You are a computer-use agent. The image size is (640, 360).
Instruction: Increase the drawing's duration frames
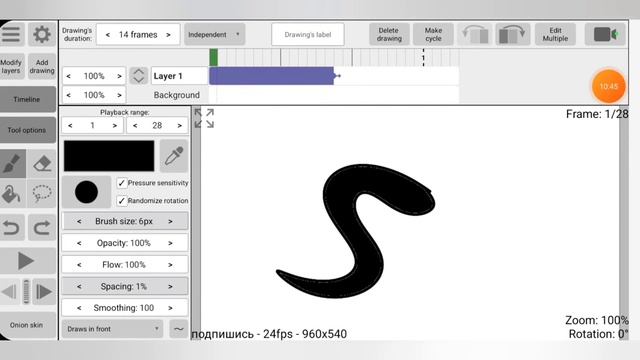coord(168,35)
